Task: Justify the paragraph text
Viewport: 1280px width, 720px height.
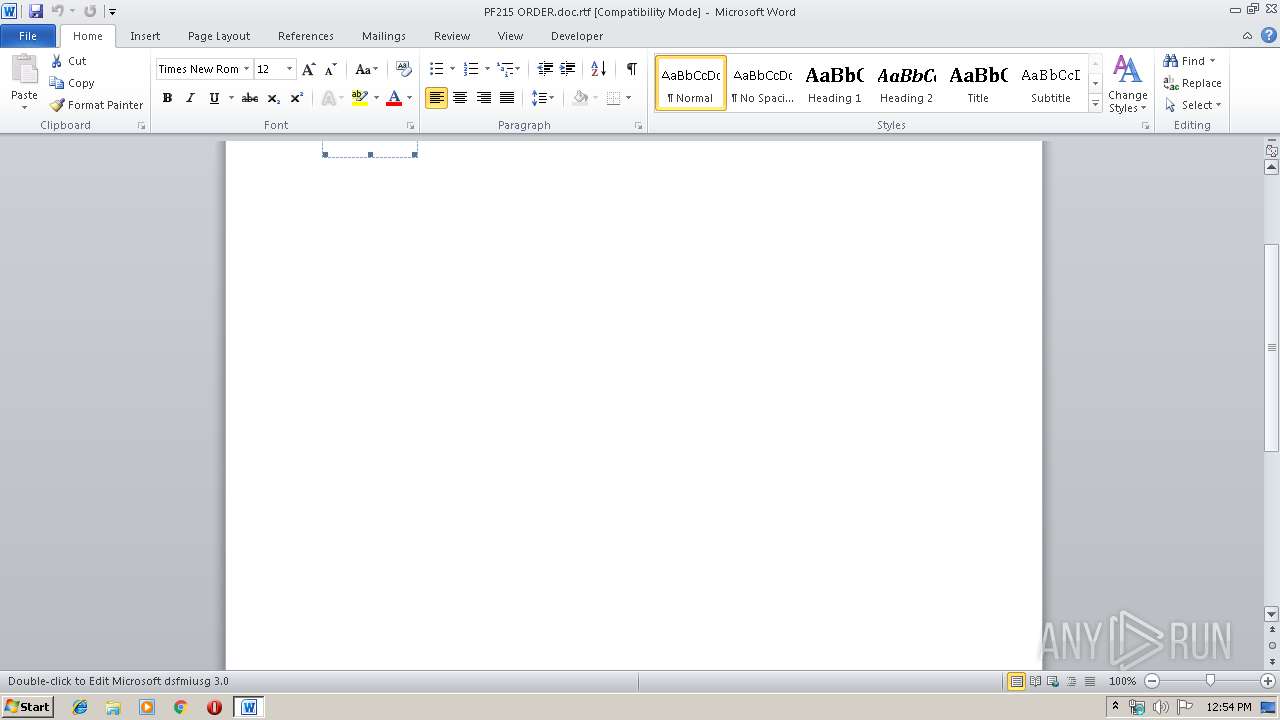Action: click(x=507, y=98)
